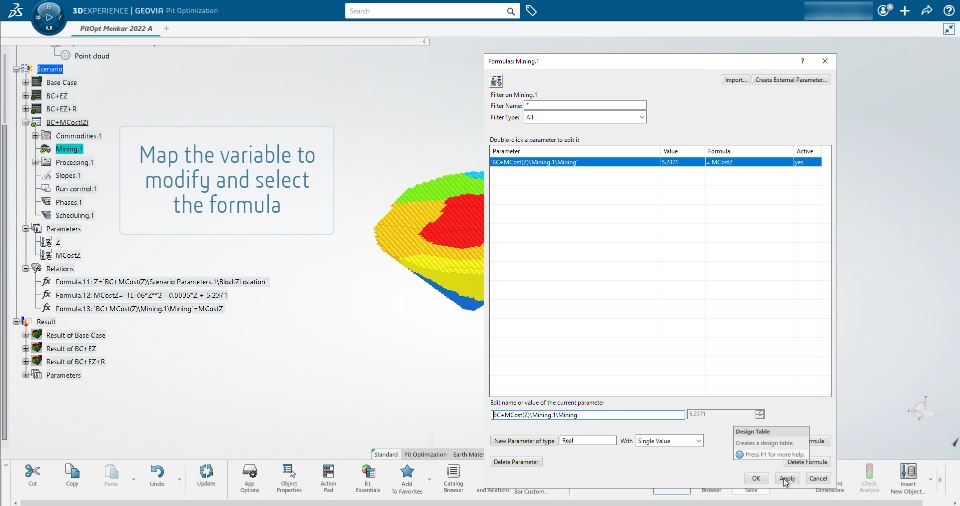Open the Action Pad

pyautogui.click(x=329, y=478)
